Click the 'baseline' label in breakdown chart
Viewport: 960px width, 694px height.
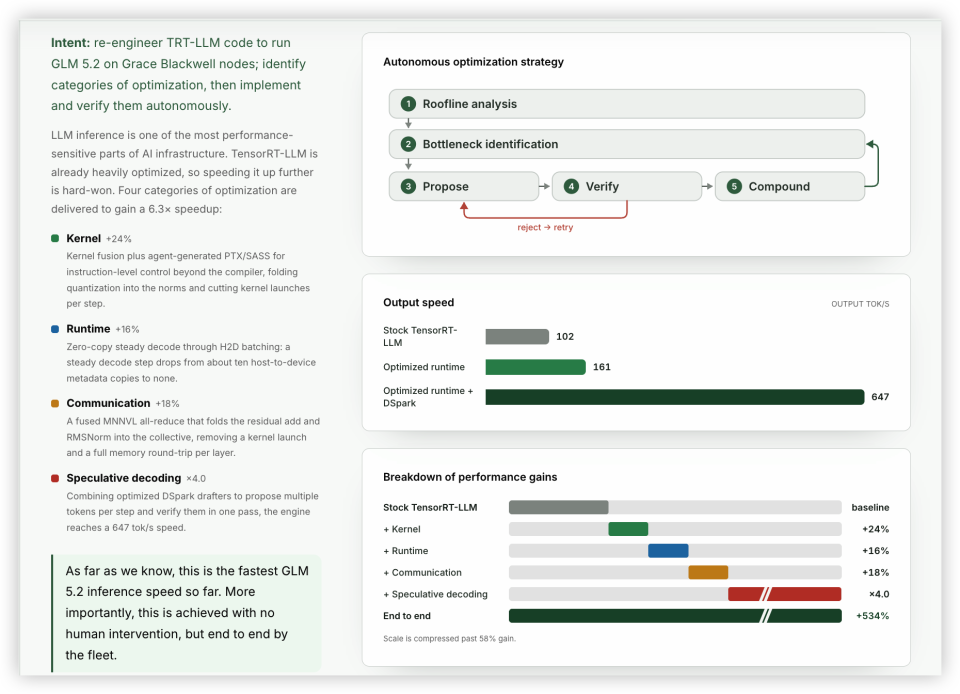870,507
